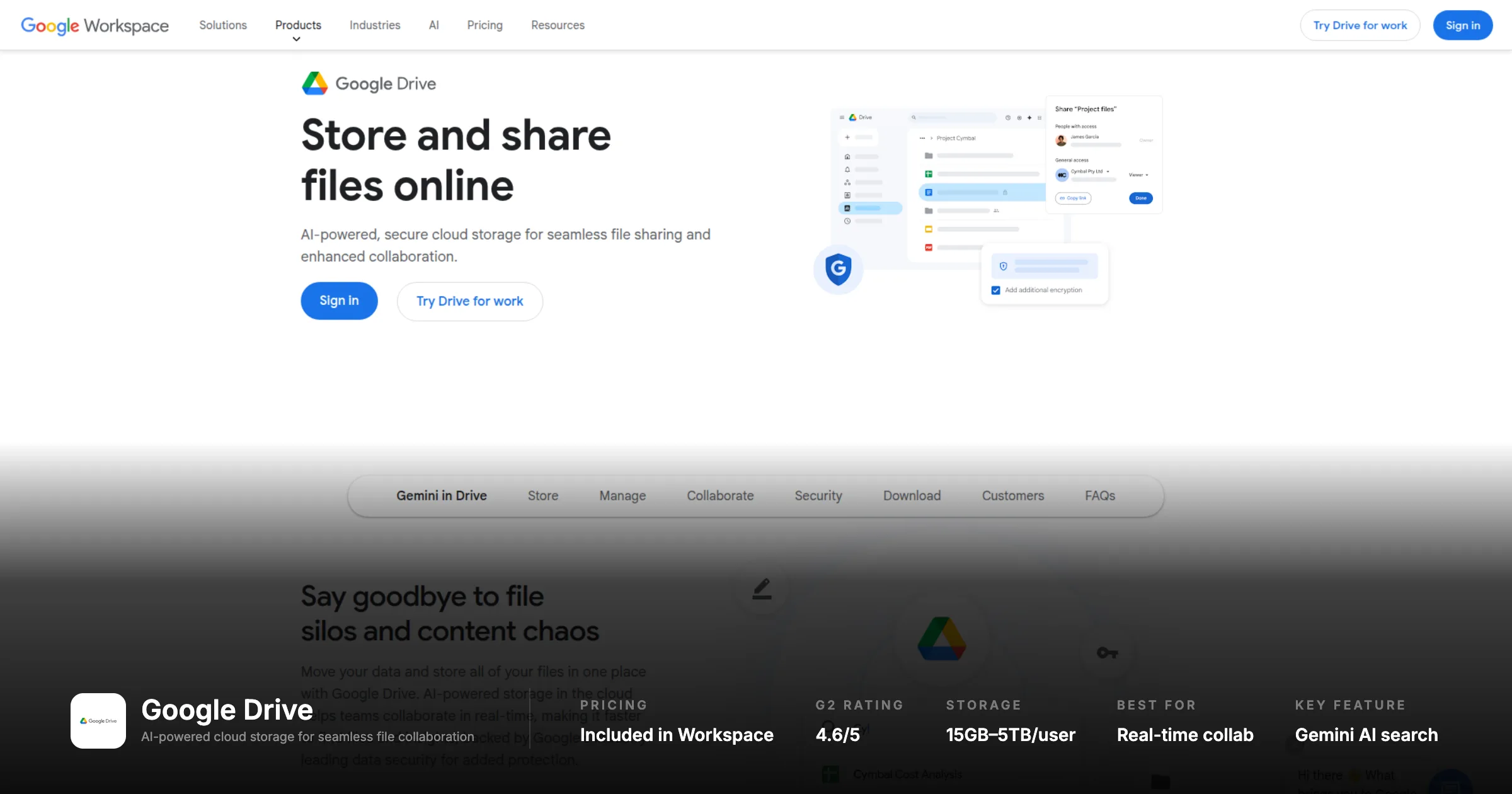Click the blue security shield icon

point(838,269)
